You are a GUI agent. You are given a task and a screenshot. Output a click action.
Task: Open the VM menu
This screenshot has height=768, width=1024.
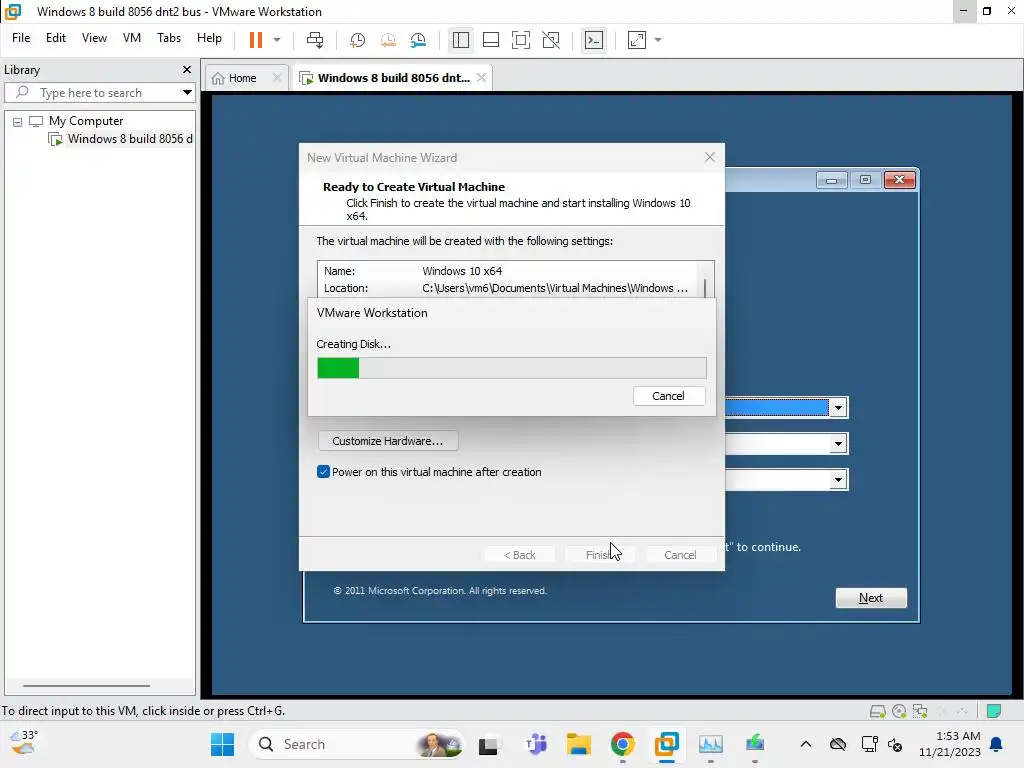click(132, 38)
